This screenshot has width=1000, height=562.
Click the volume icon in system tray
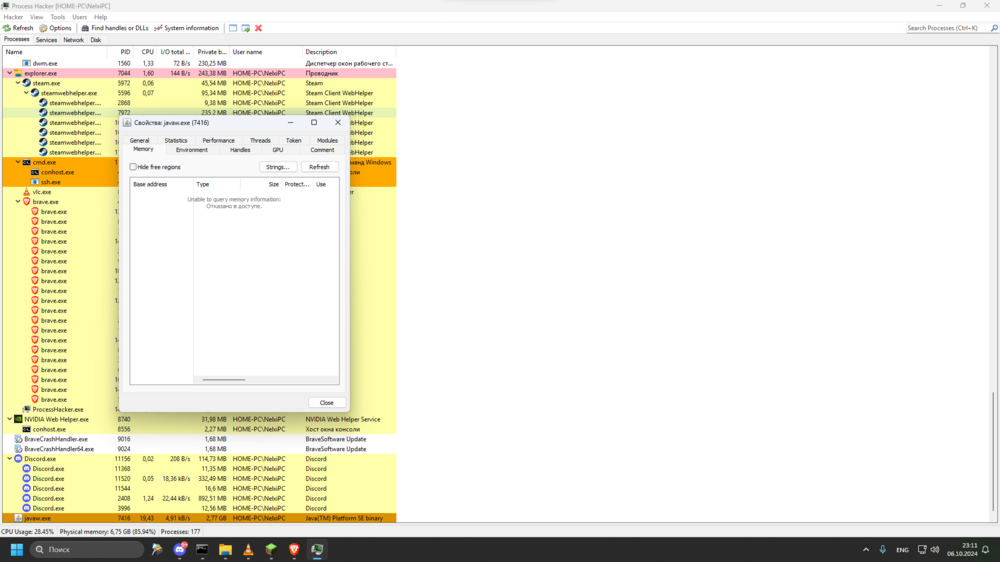[x=935, y=549]
